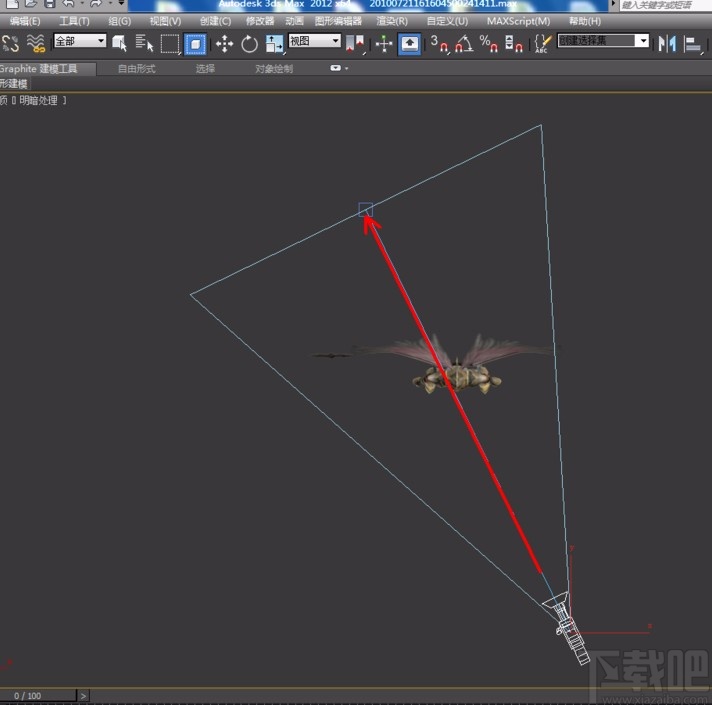Screen dimensions: 712x705
Task: Open the Select by Name tool
Action: [144, 44]
